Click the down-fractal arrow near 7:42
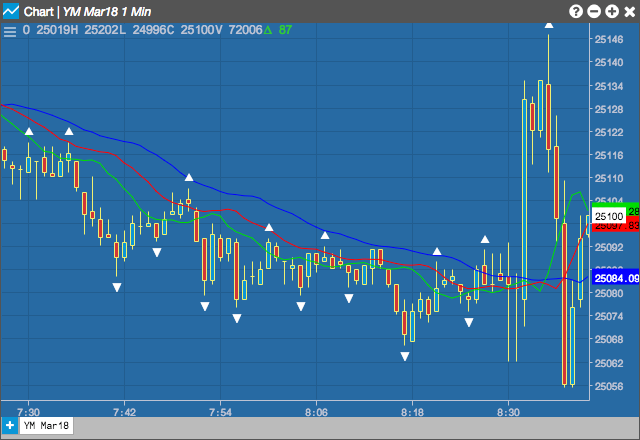Screen dimensions: 640x440 point(117,287)
